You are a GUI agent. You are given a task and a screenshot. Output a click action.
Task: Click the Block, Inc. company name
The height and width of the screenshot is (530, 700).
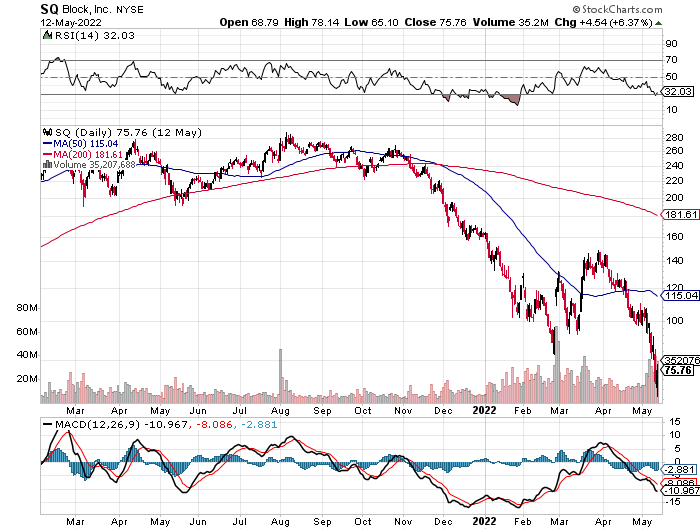tap(87, 9)
